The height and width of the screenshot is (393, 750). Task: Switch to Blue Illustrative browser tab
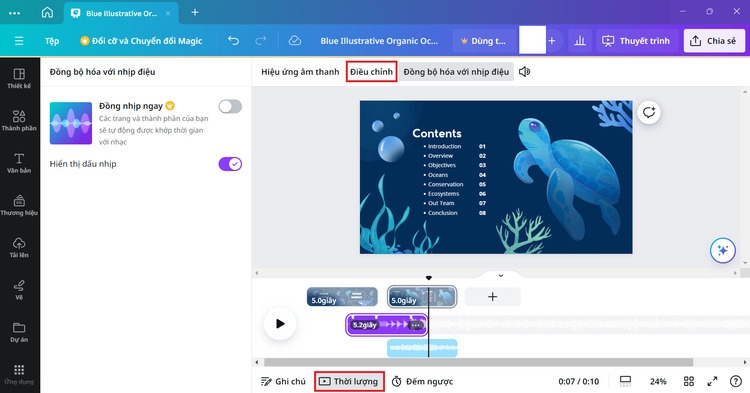121,13
